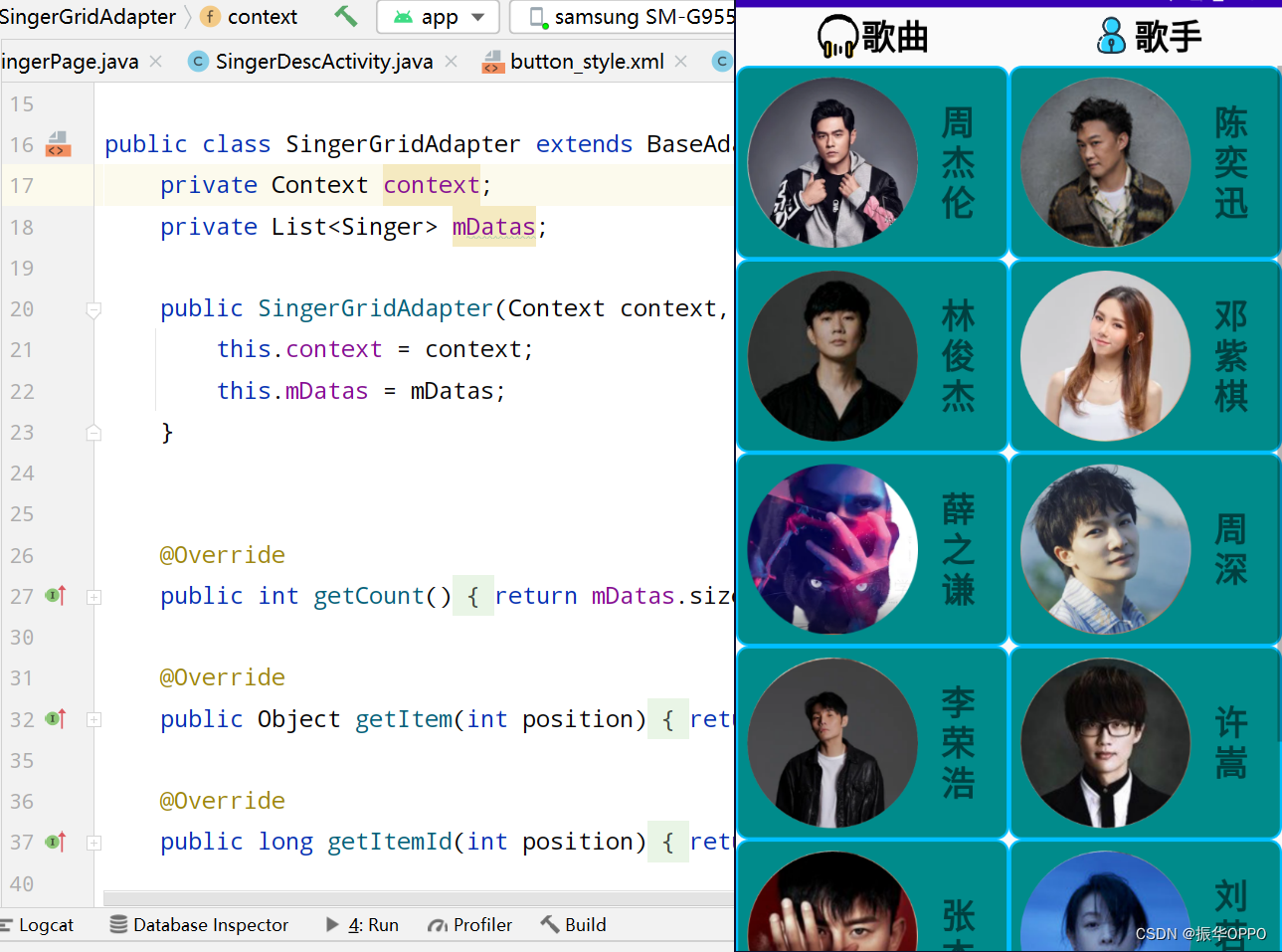Click the 许嵩 name label
The image size is (1282, 952).
tap(1230, 743)
